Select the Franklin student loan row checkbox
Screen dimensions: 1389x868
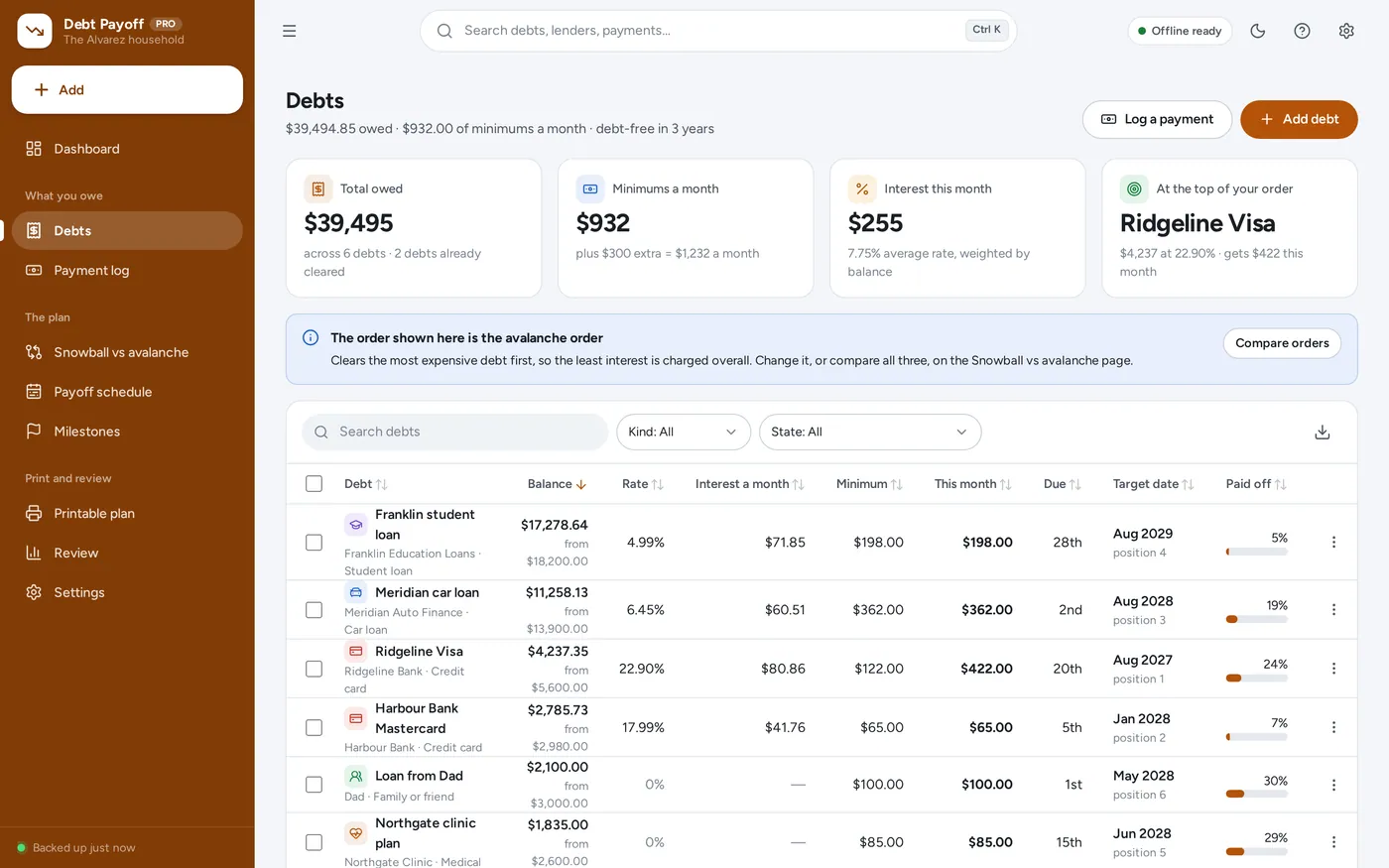314,543
